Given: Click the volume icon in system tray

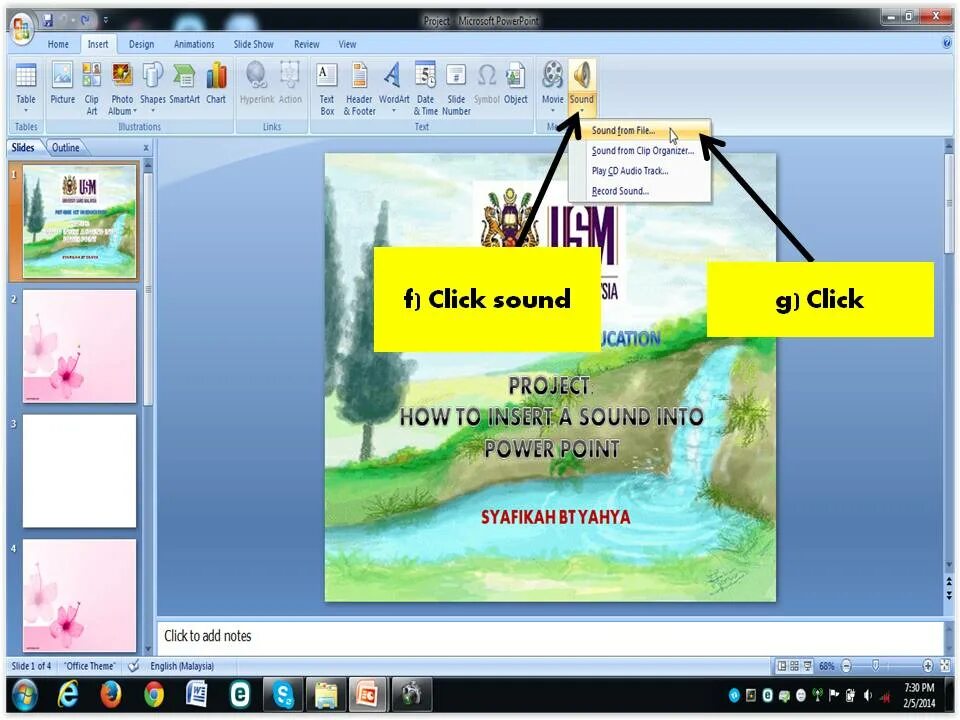Looking at the screenshot, I should click(868, 696).
